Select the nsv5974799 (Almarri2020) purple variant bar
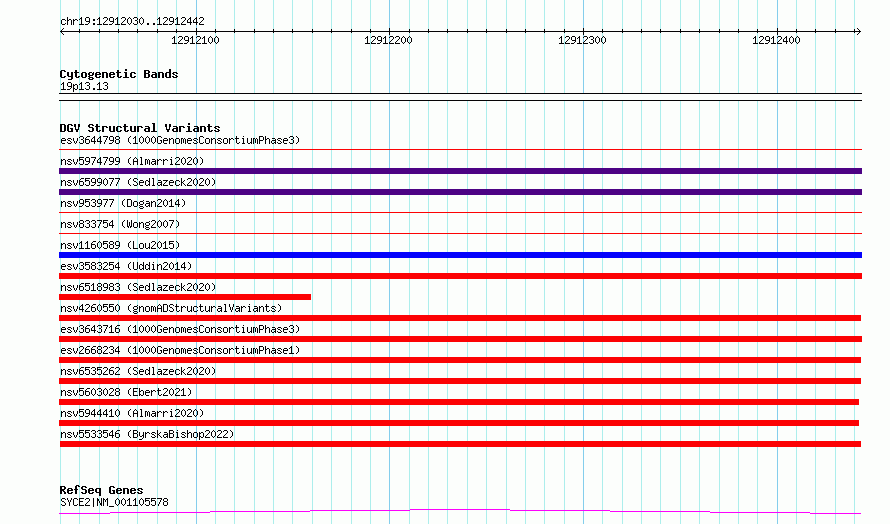The height and width of the screenshot is (524, 890). tap(460, 171)
